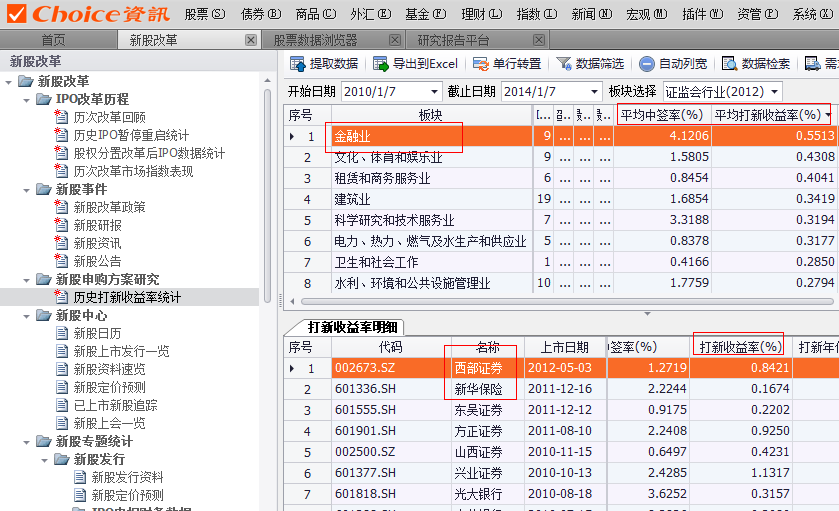Click document icon beside 新股日历
This screenshot has height=511, width=839.
[62, 333]
